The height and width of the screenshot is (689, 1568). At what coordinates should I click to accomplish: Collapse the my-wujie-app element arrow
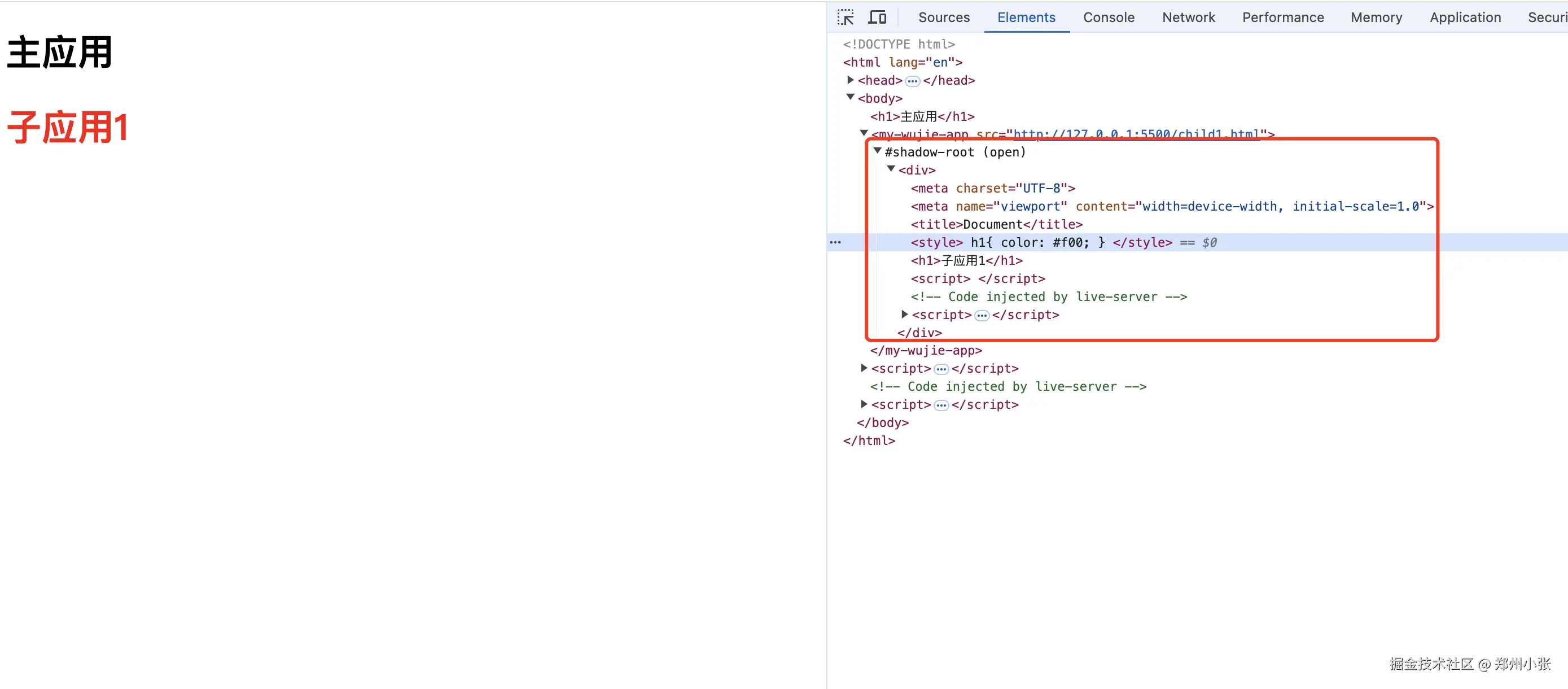864,133
